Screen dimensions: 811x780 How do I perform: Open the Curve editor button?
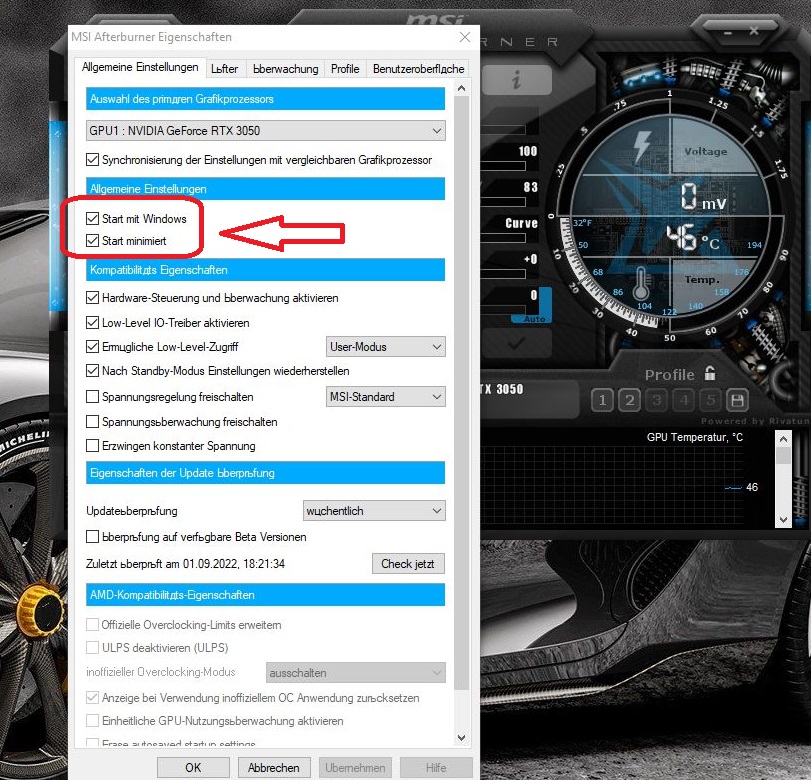(521, 223)
